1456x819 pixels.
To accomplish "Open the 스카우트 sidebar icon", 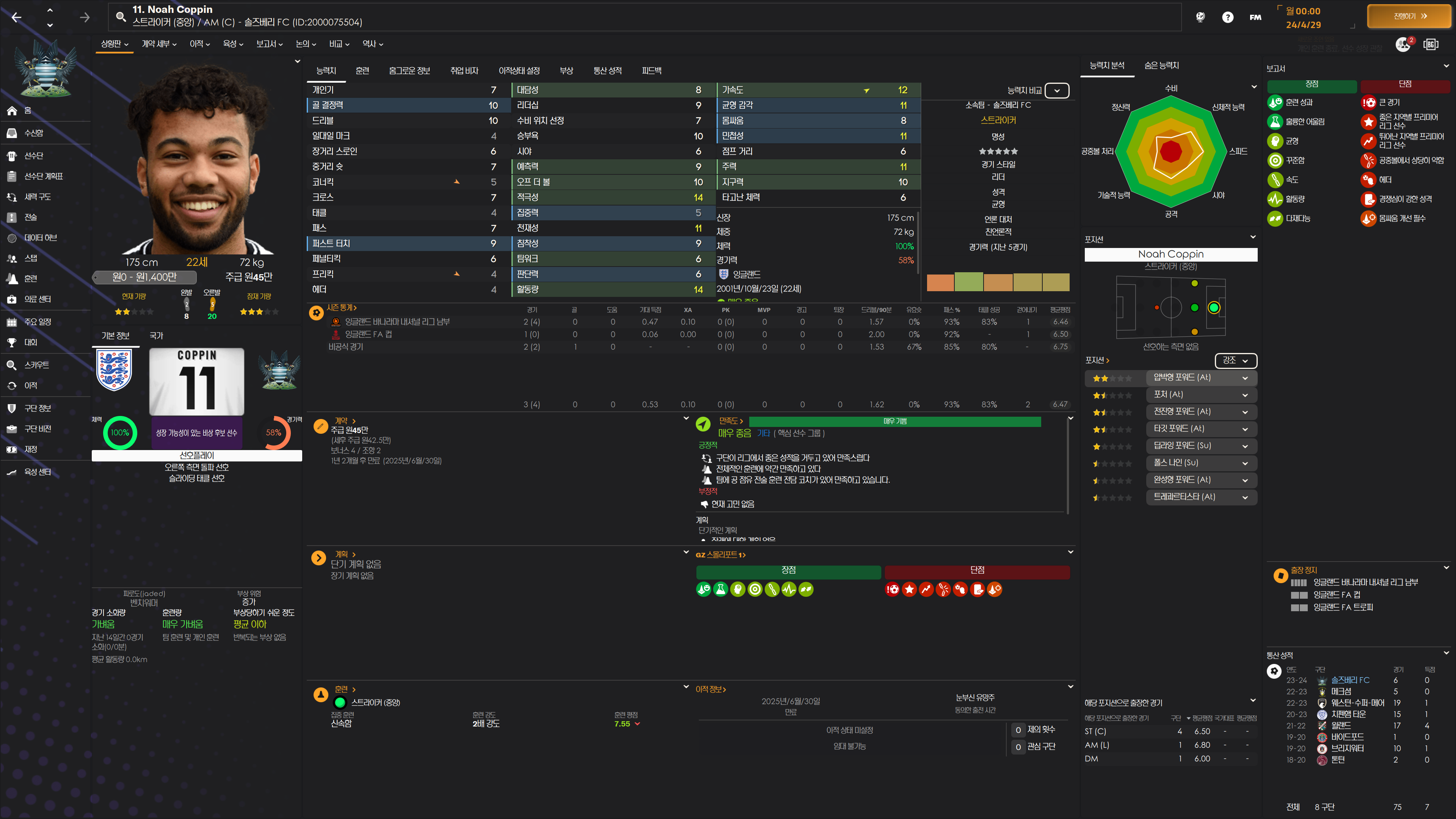I will click(x=12, y=365).
